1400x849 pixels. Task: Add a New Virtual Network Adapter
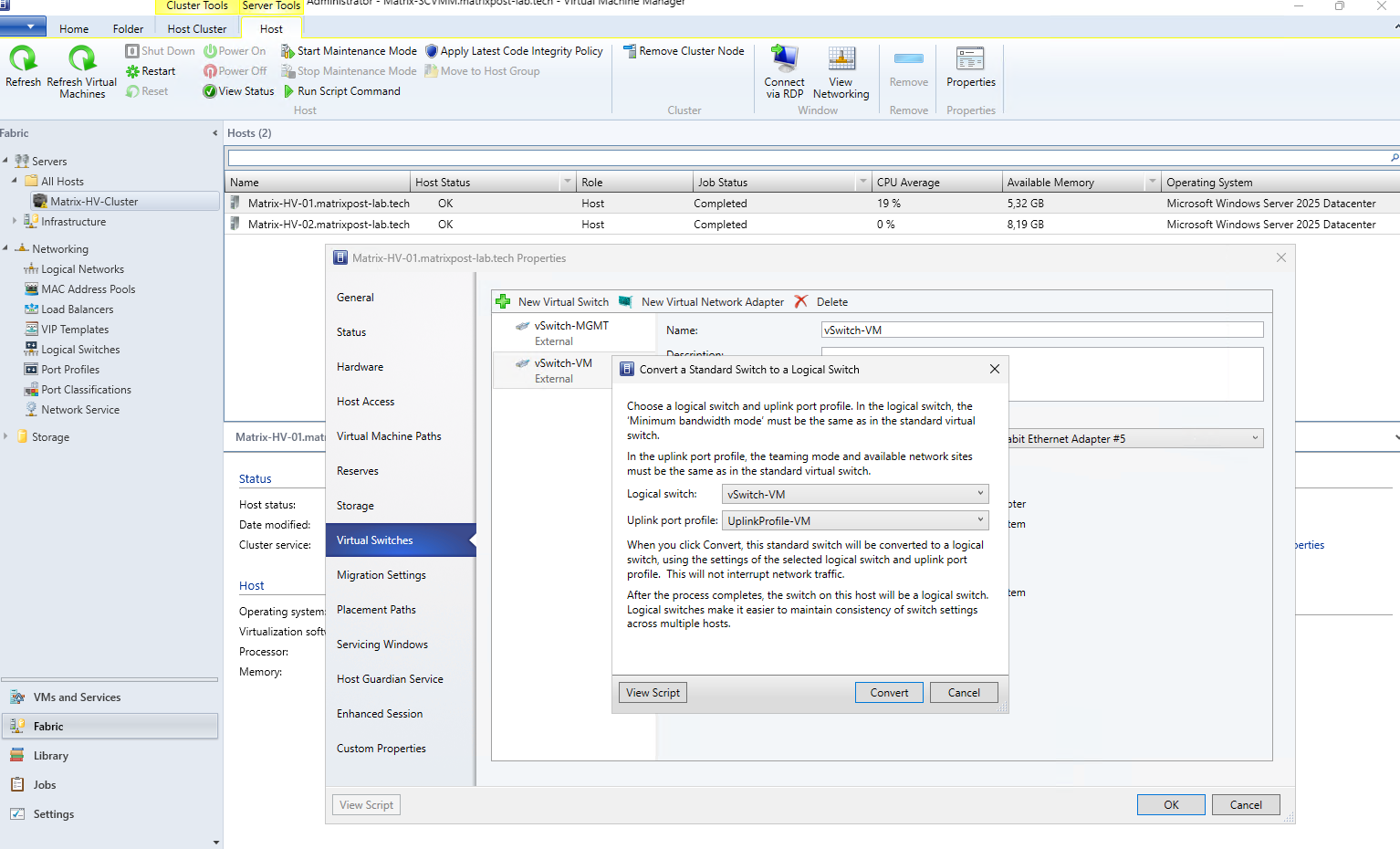701,302
